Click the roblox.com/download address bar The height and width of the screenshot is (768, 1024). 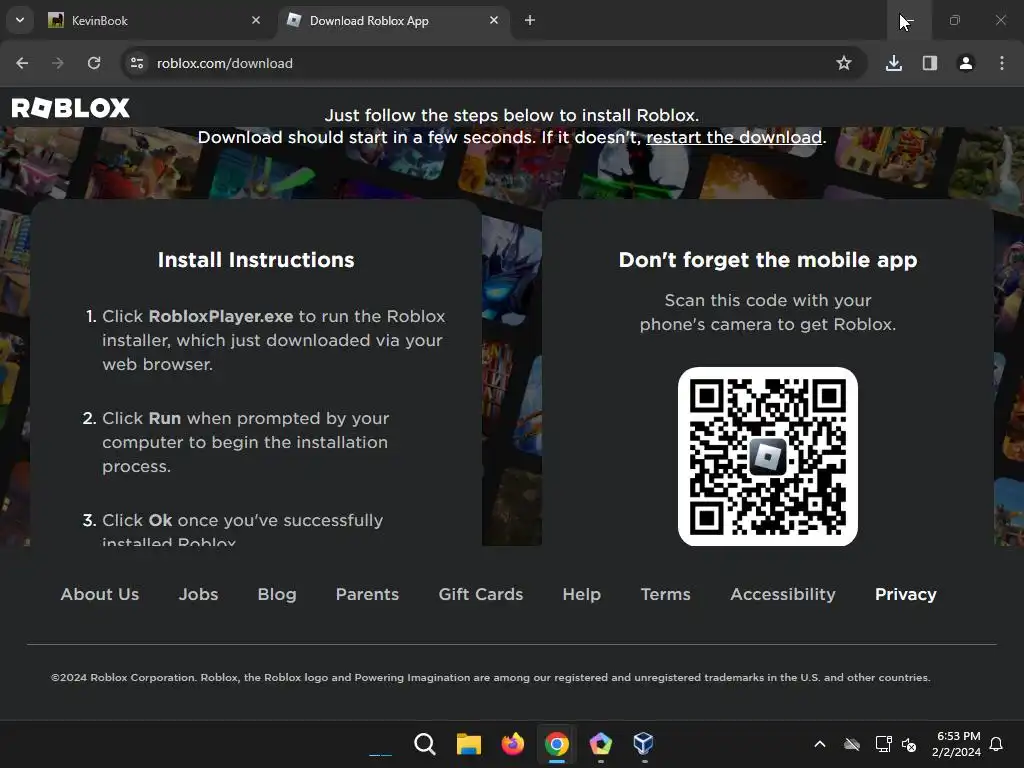pyautogui.click(x=494, y=63)
